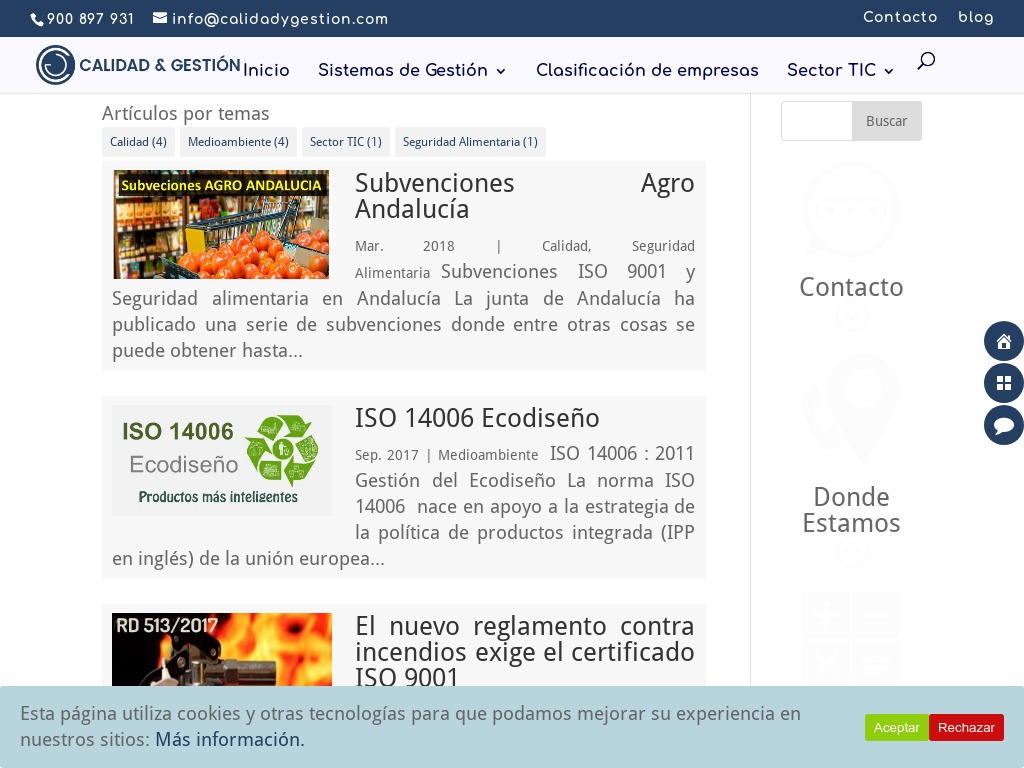
Task: Open the Más información cookies link
Action: click(229, 739)
